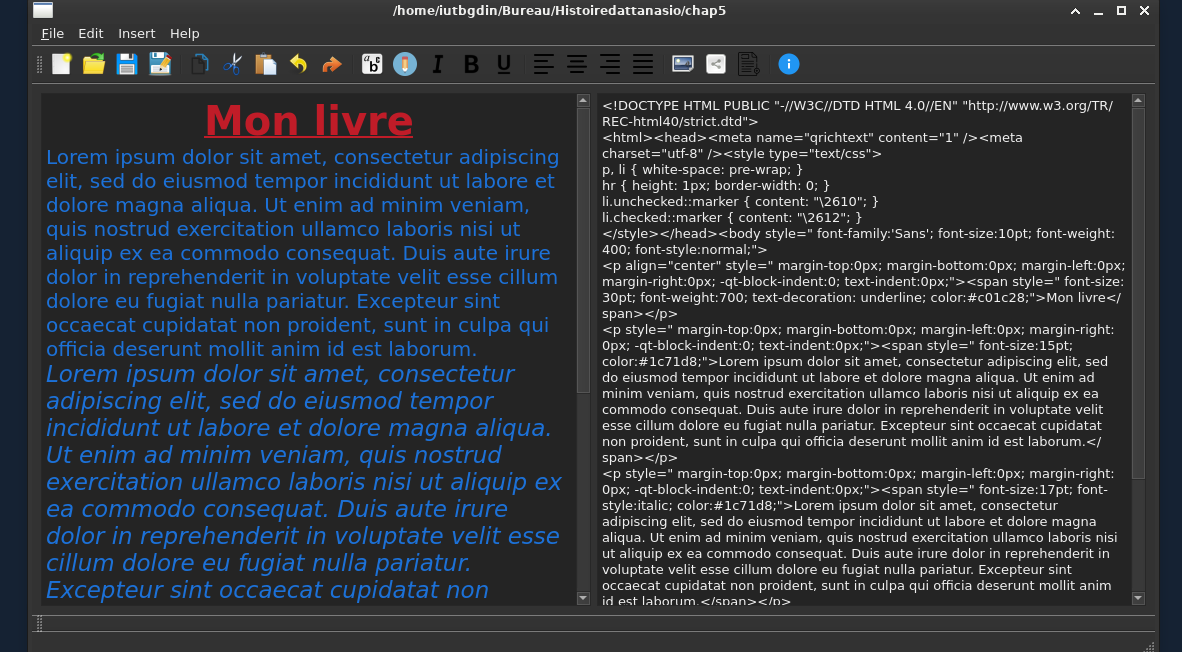Image resolution: width=1182 pixels, height=652 pixels.
Task: Toggle bold formatting
Action: tap(471, 64)
